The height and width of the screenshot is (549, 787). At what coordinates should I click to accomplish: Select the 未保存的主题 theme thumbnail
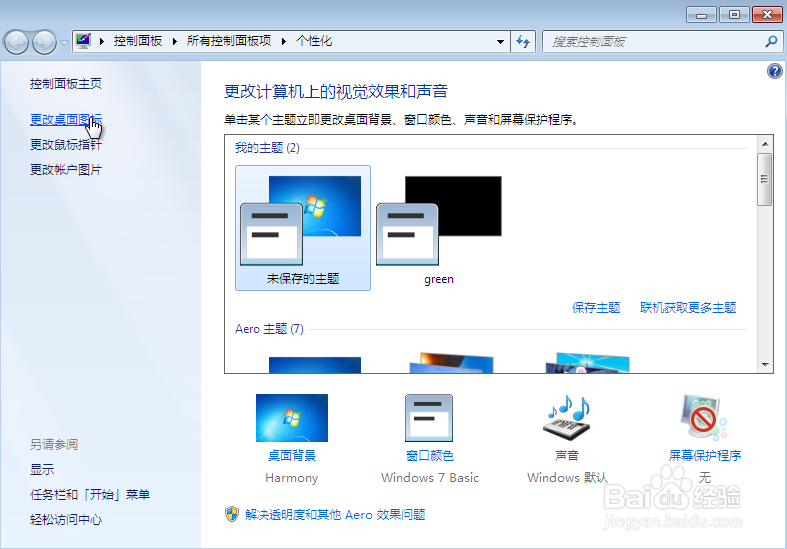coord(303,228)
